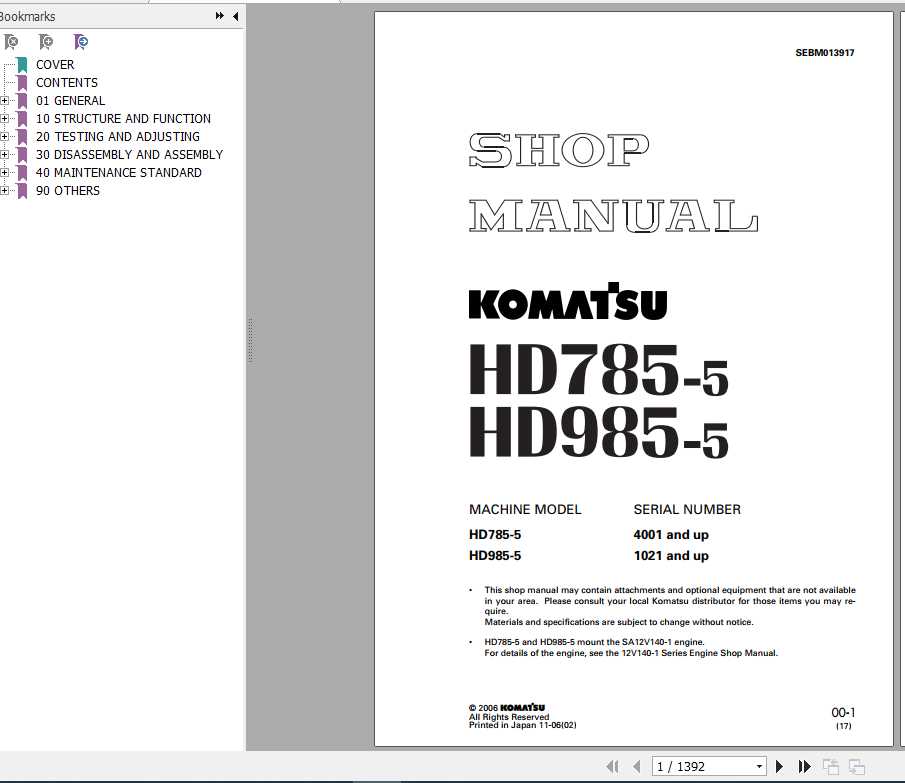
Task: Click the Printed in Japan 11-06(02) line
Action: tap(522, 725)
